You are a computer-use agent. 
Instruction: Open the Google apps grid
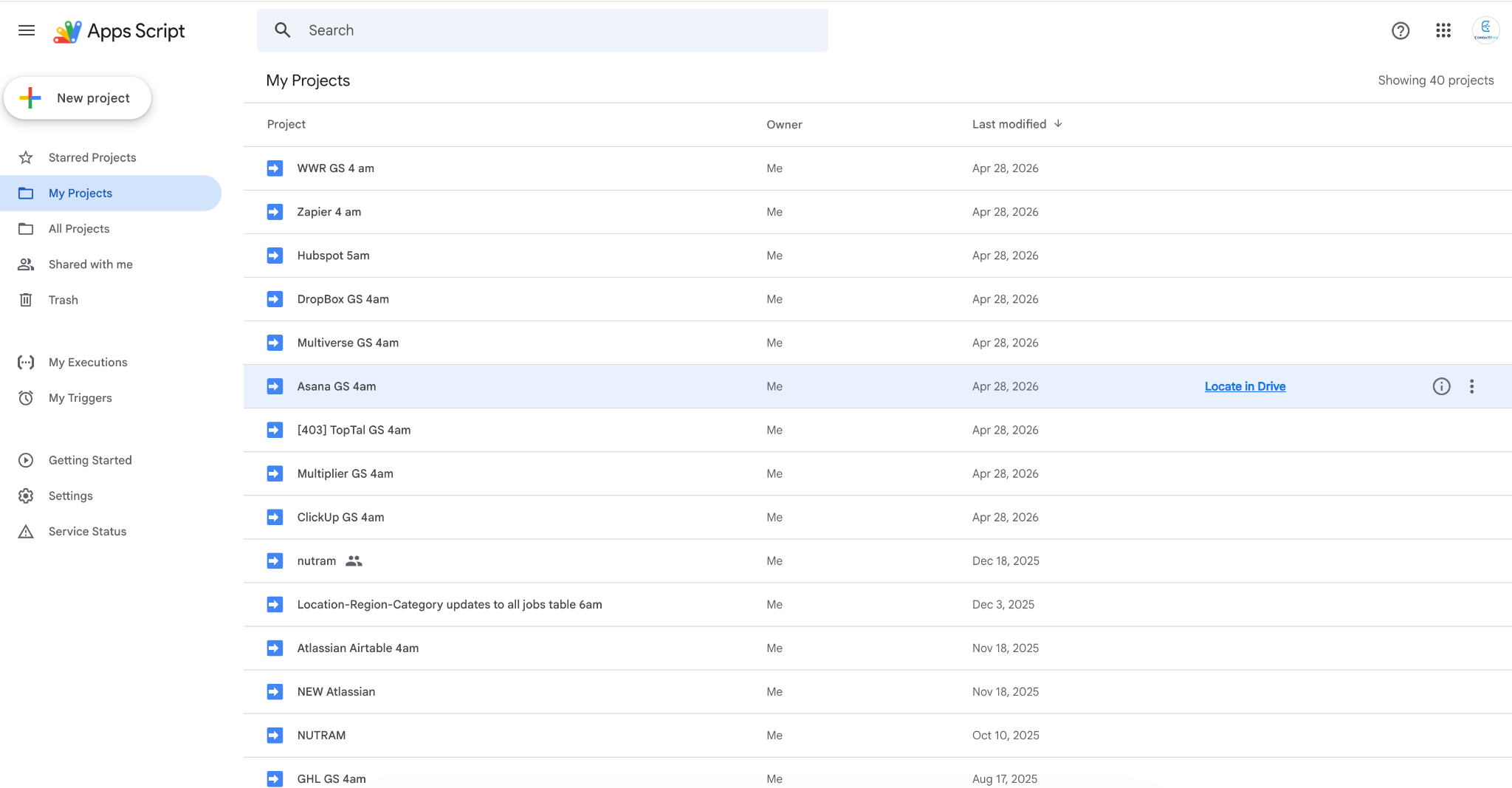click(x=1443, y=30)
